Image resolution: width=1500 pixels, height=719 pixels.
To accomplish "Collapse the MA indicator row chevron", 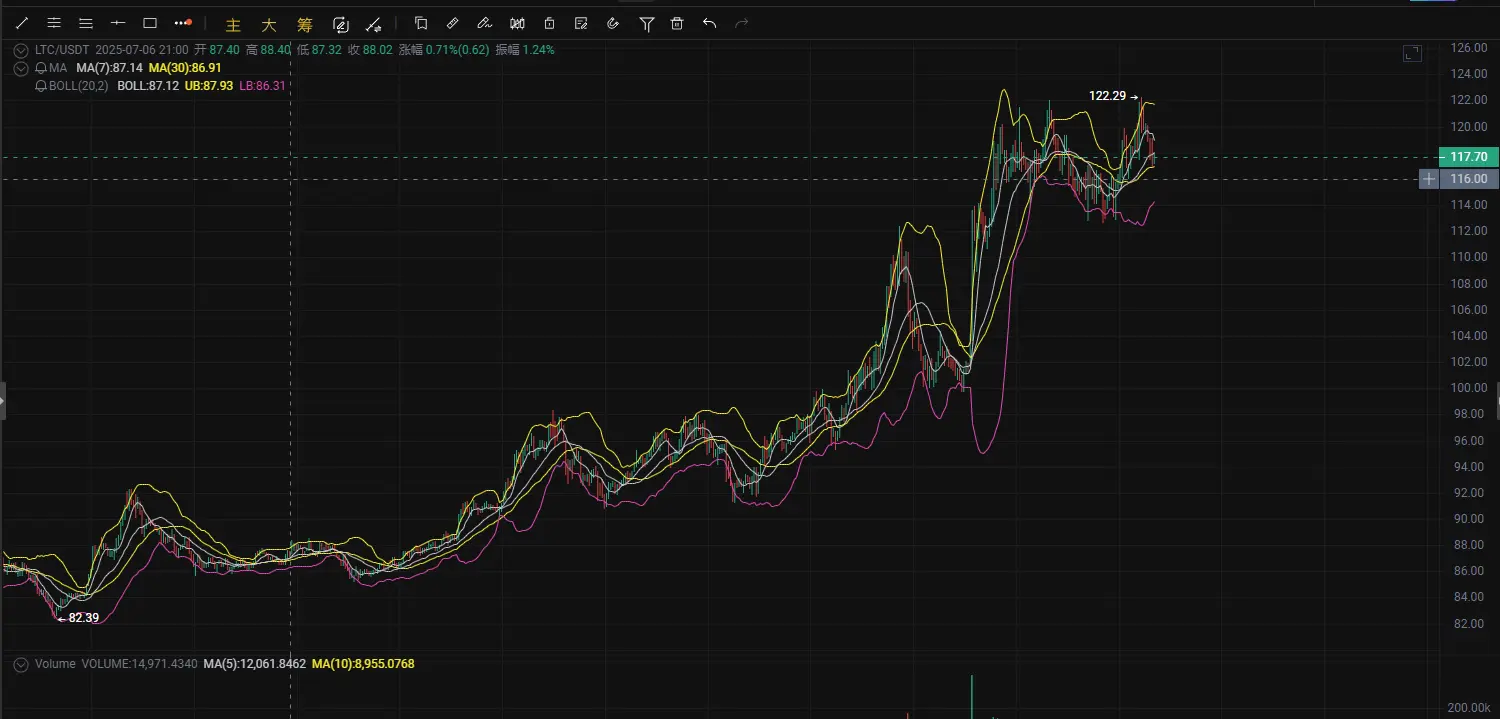I will [21, 68].
